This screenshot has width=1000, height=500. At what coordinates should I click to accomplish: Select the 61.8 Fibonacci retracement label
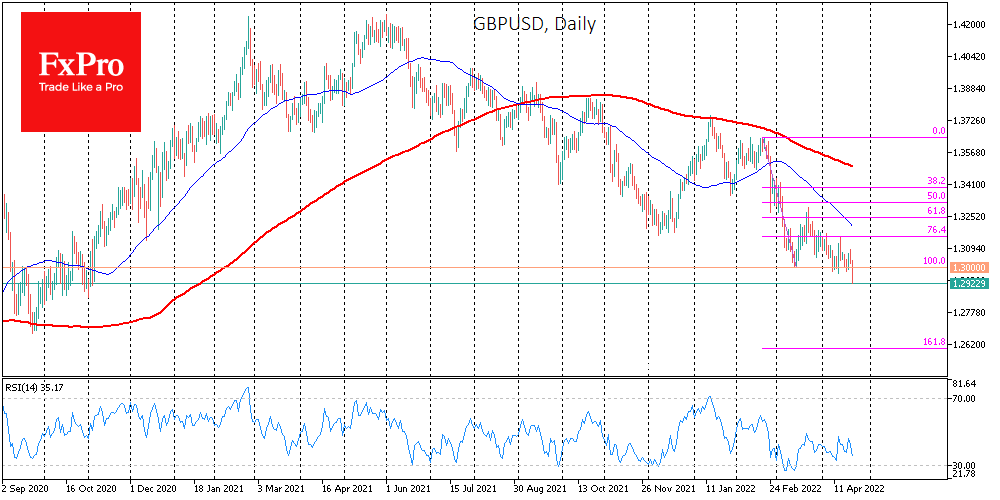[x=936, y=211]
